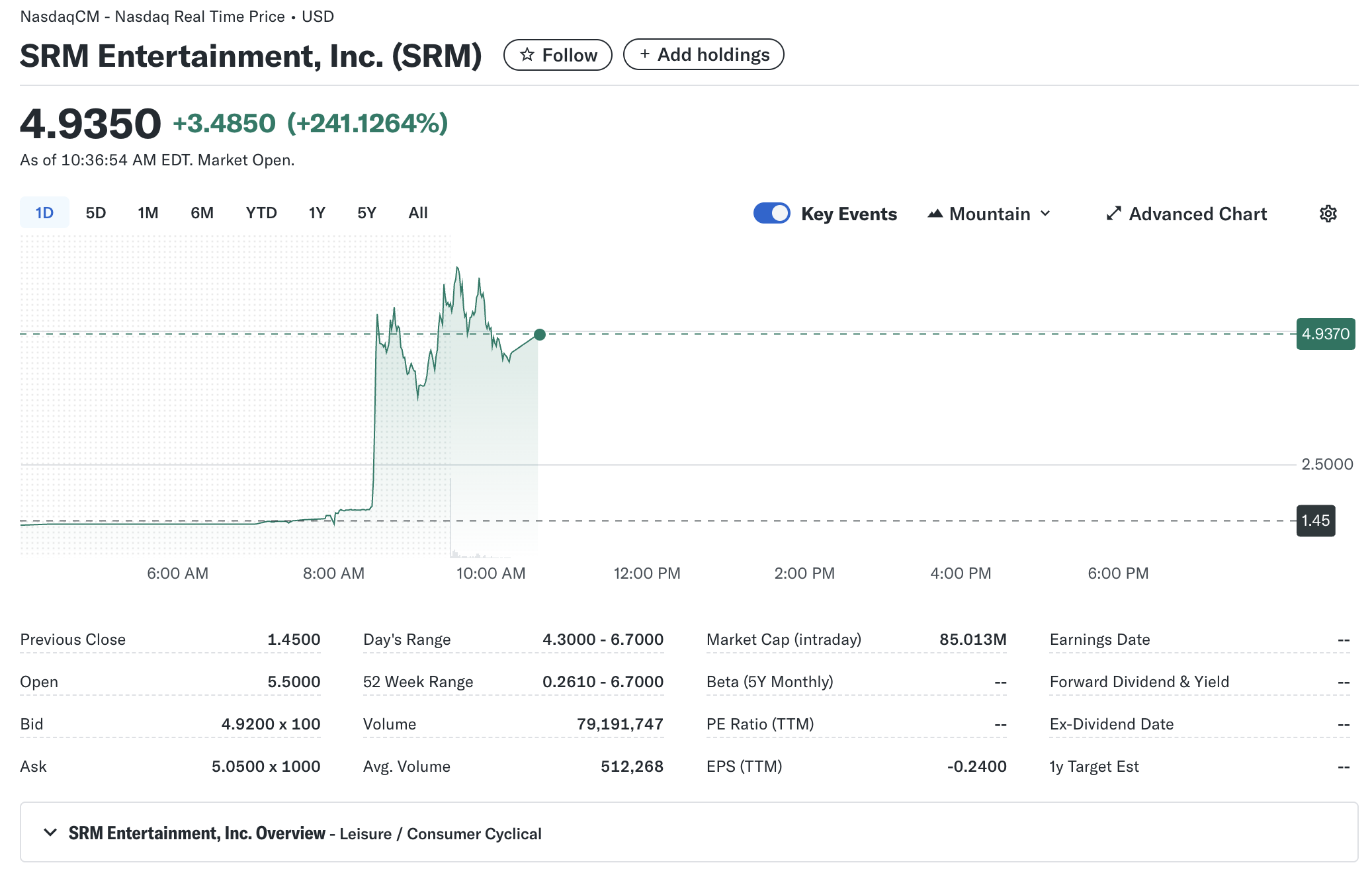Viewport: 1372px width, 873px height.
Task: Toggle the Key Events switch off
Action: [x=771, y=214]
